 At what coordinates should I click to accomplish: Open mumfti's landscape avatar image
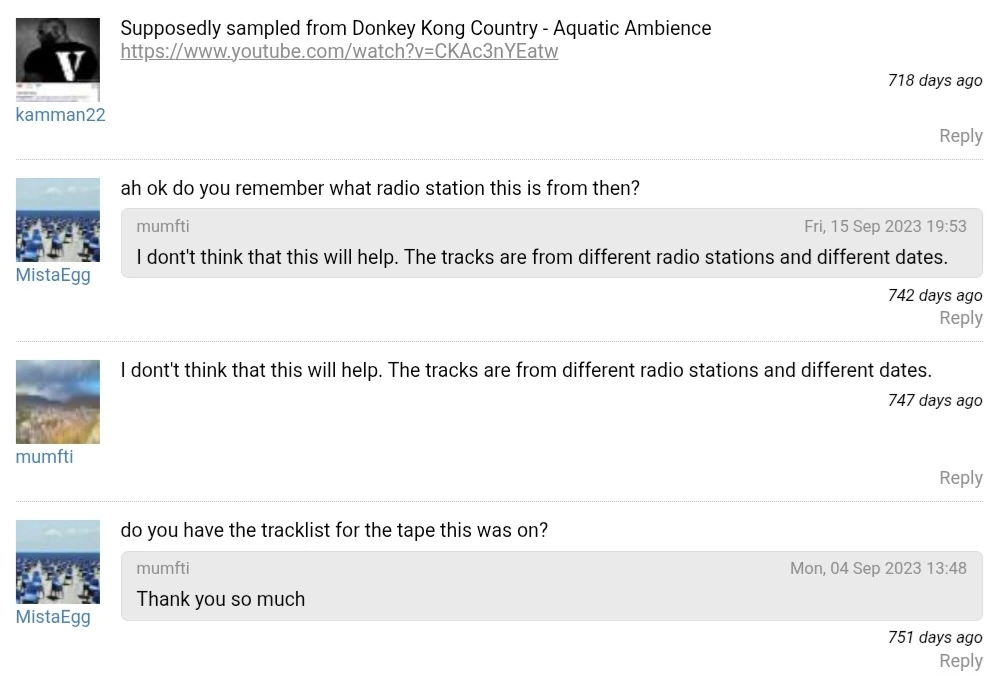58,401
